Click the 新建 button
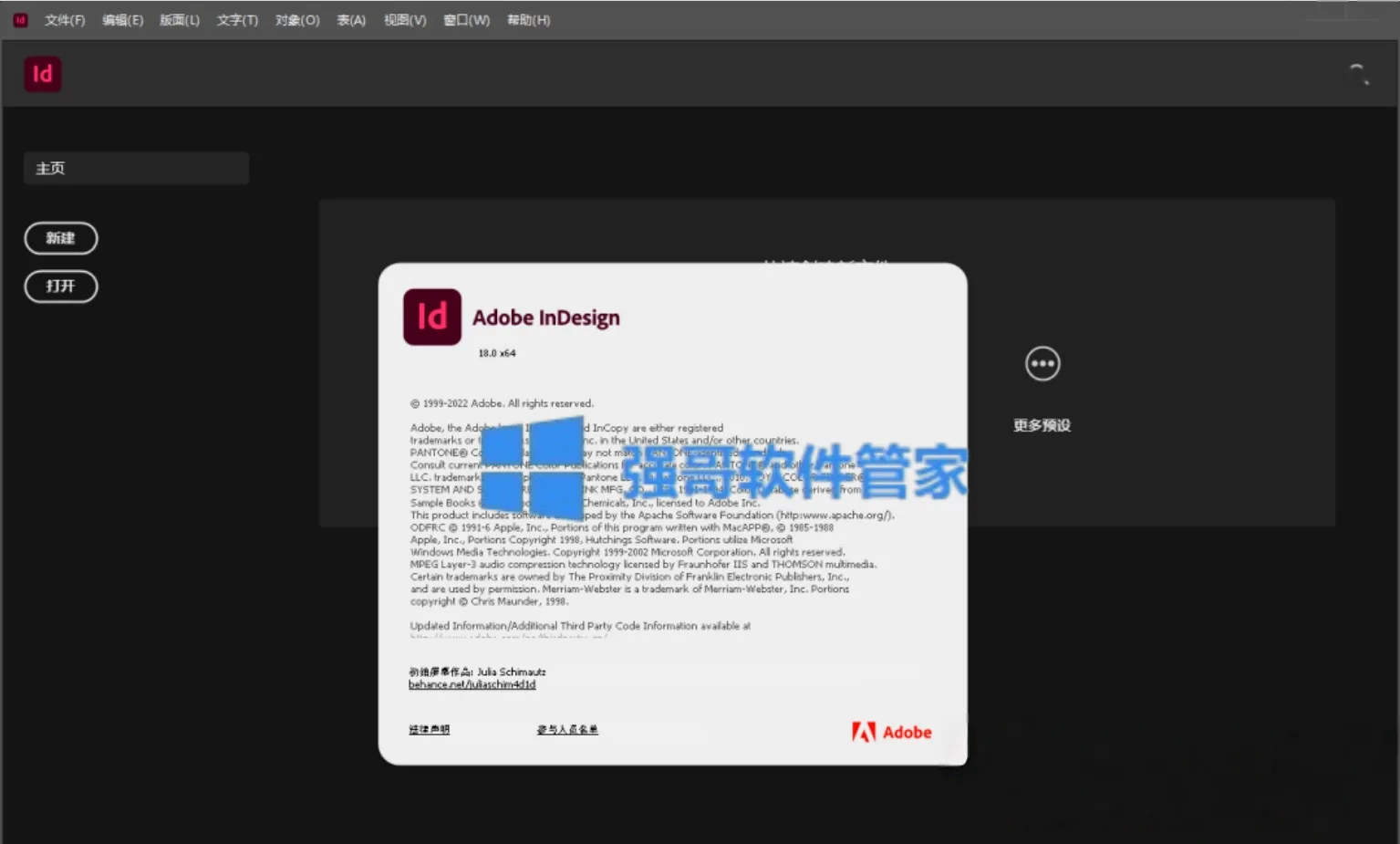This screenshot has width=1400, height=844. click(x=61, y=238)
